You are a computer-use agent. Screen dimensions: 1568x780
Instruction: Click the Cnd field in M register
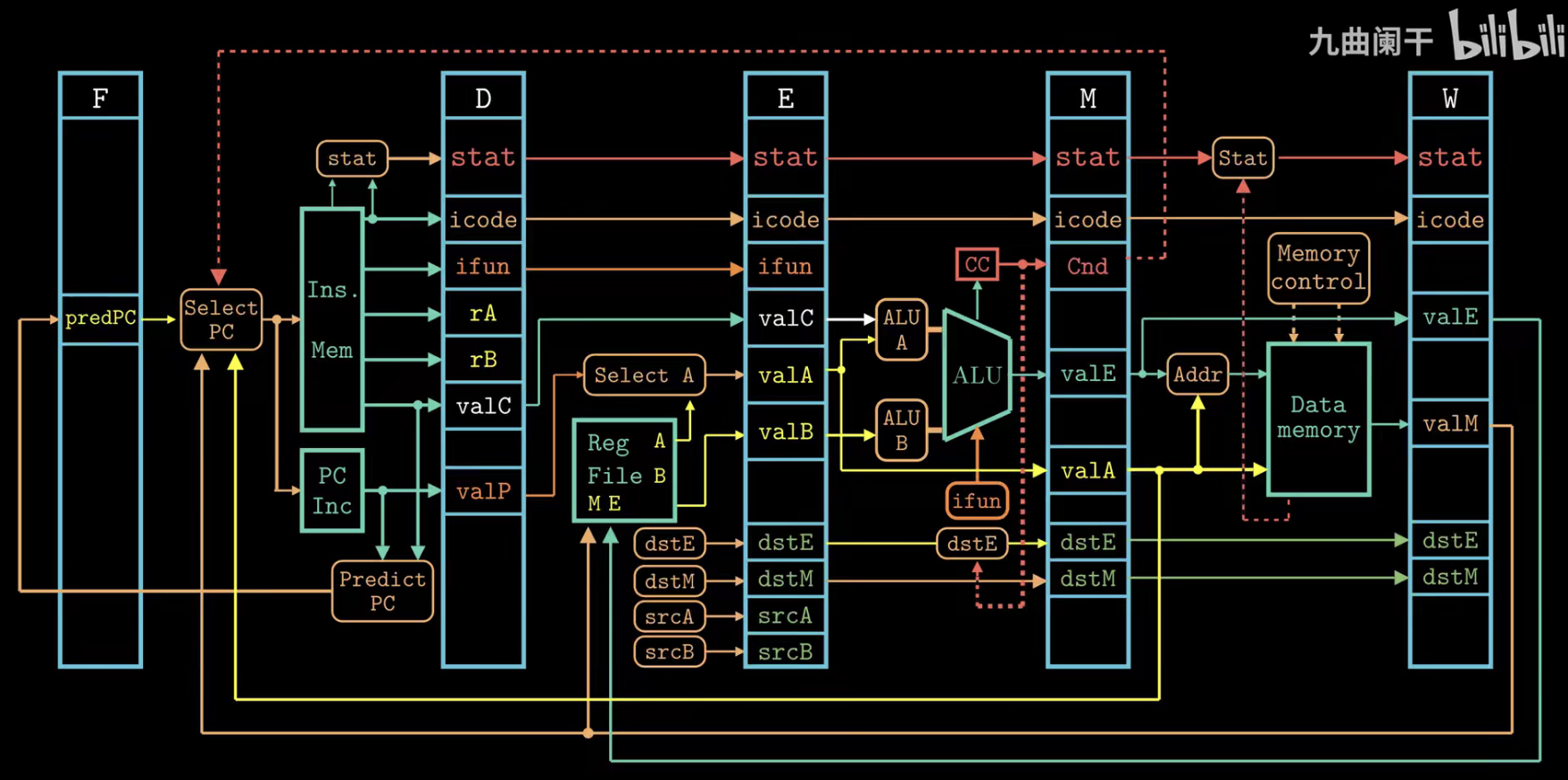coord(1088,266)
